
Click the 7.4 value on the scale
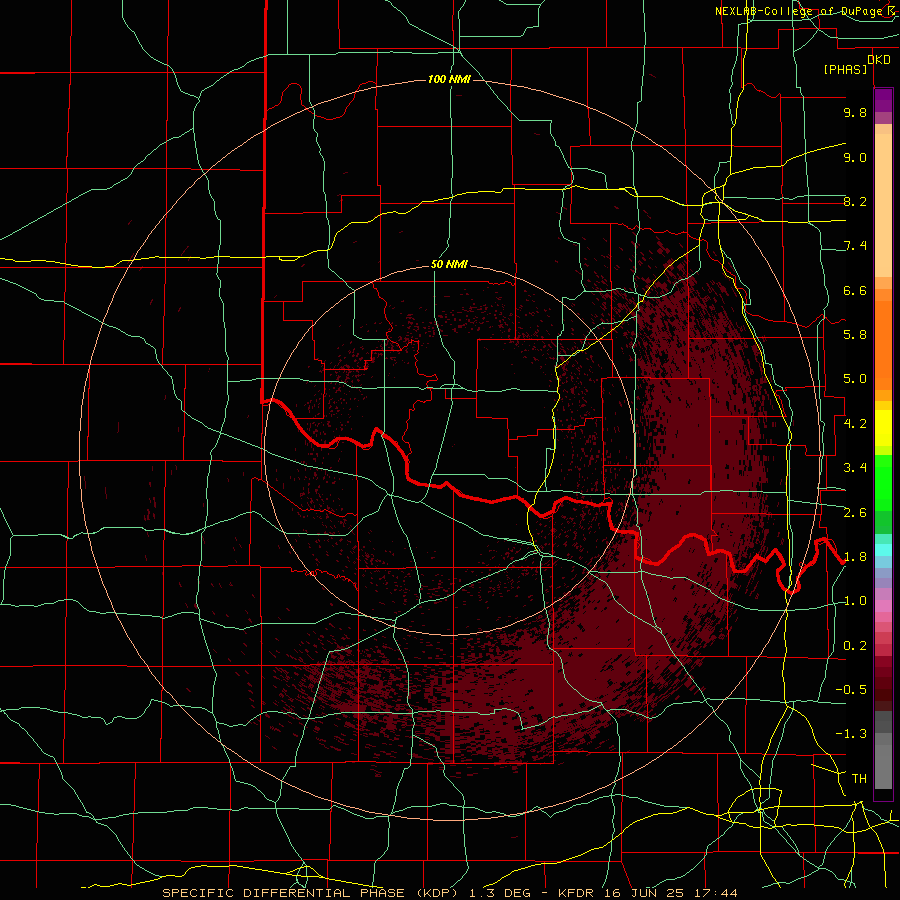[855, 246]
